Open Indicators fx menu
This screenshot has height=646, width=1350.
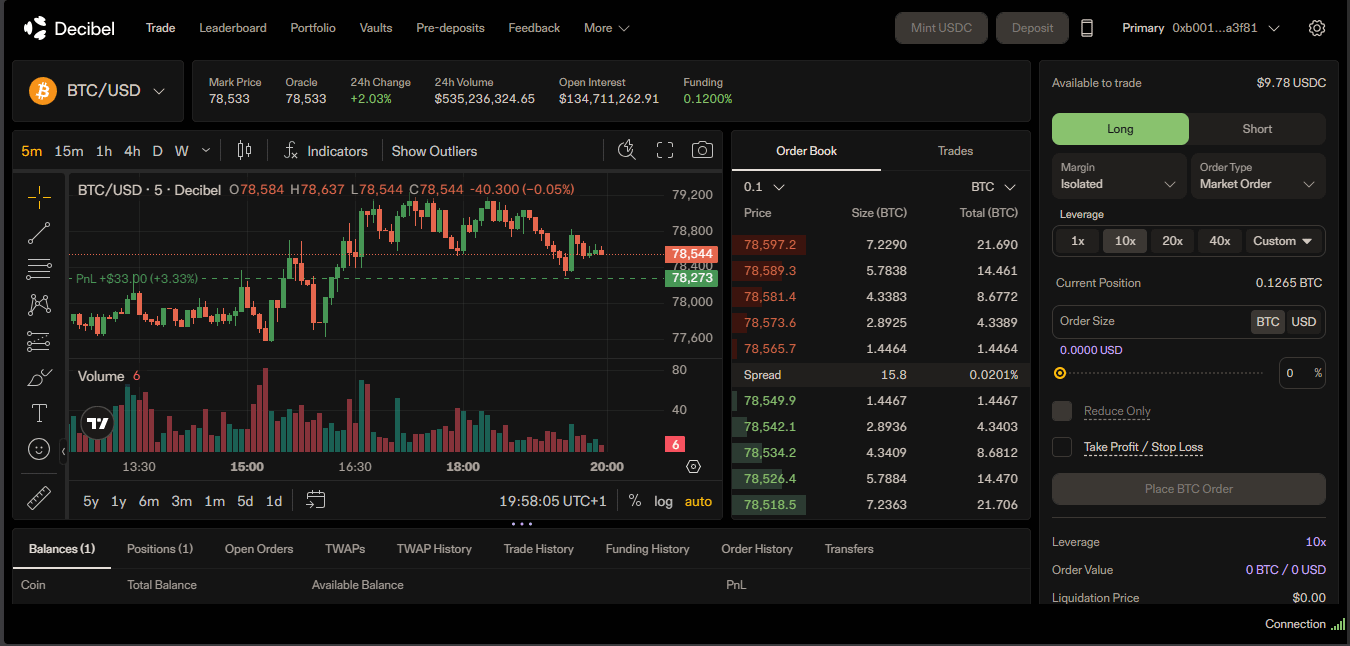326,151
